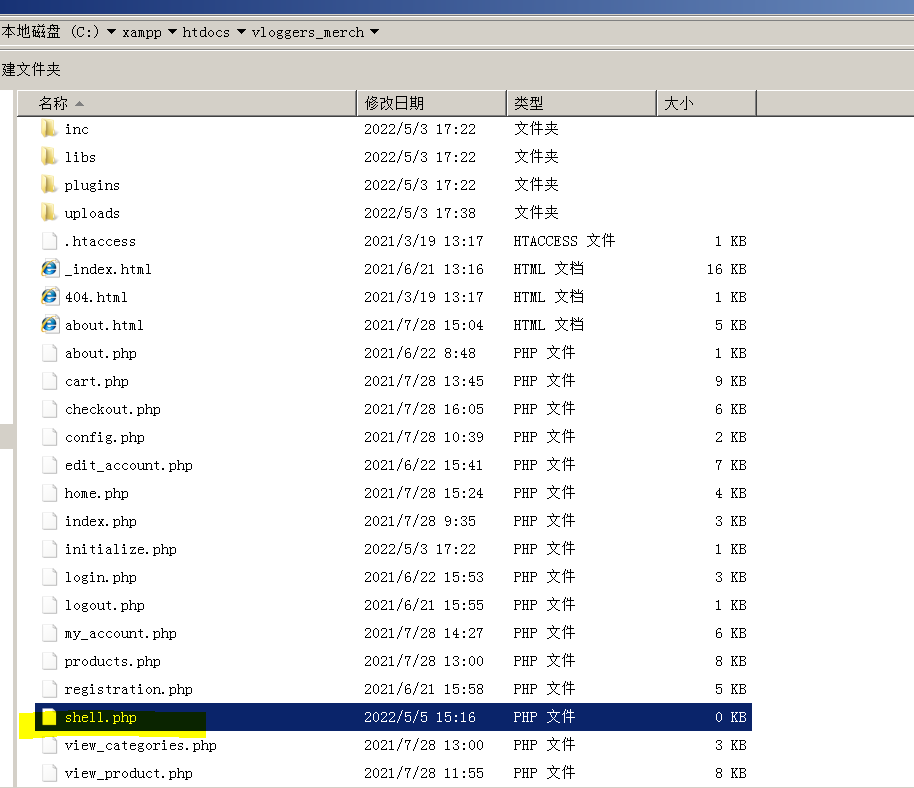Viewport: 914px width, 788px height.
Task: Select the login.php file icon
Action: tap(50, 576)
